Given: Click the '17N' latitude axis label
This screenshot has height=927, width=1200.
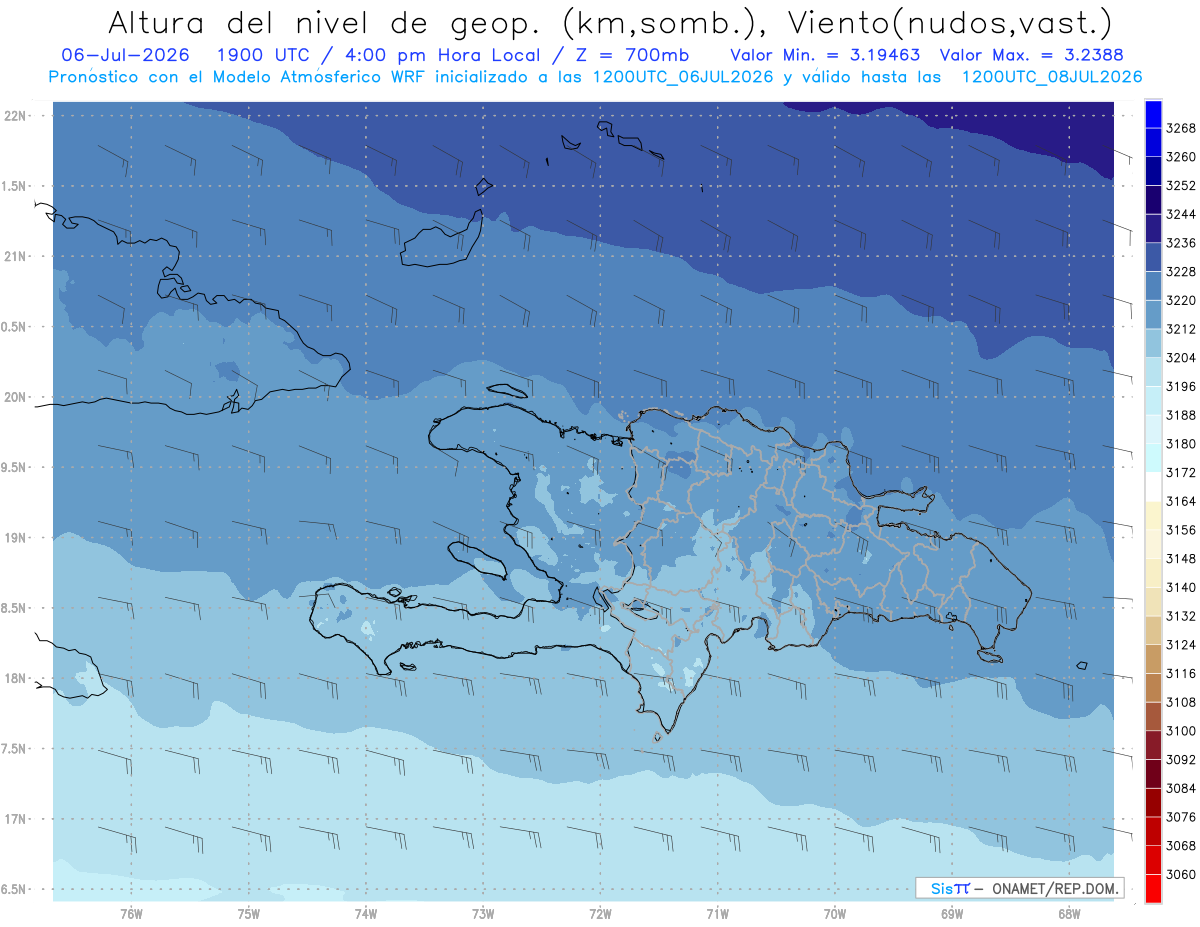Looking at the screenshot, I should pos(14,819).
